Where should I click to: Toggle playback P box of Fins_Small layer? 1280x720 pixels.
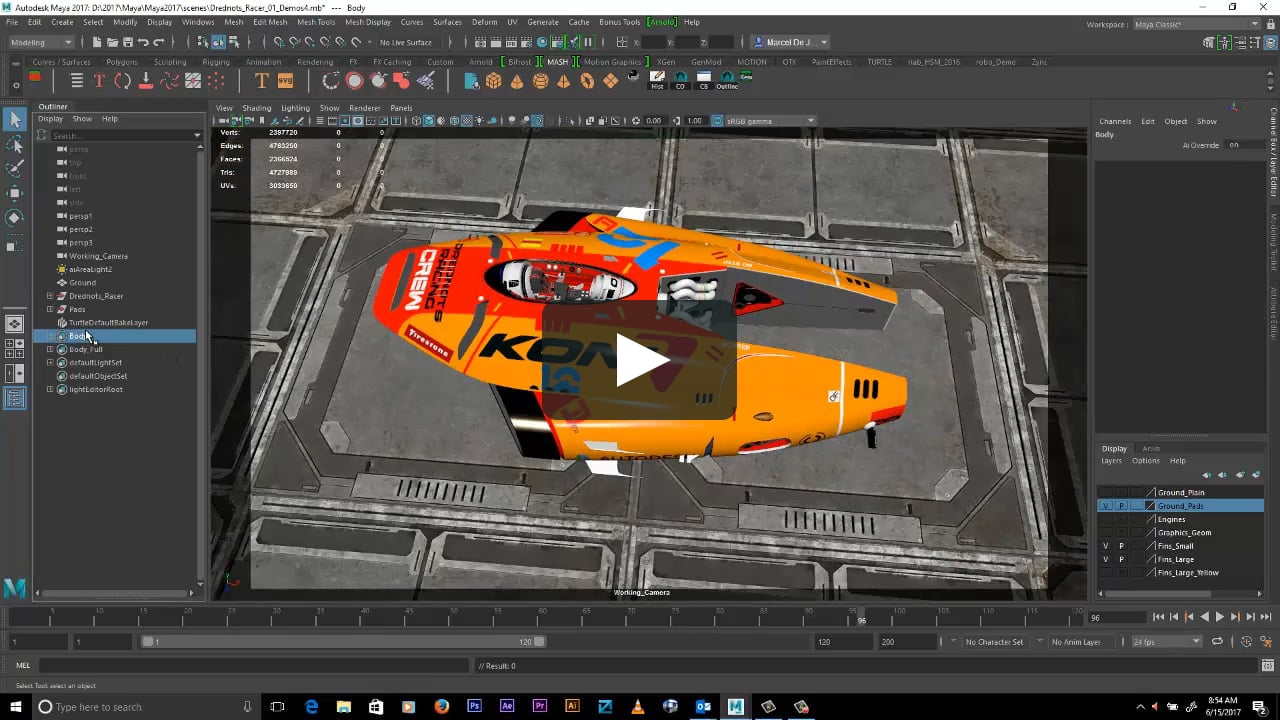coord(1121,546)
